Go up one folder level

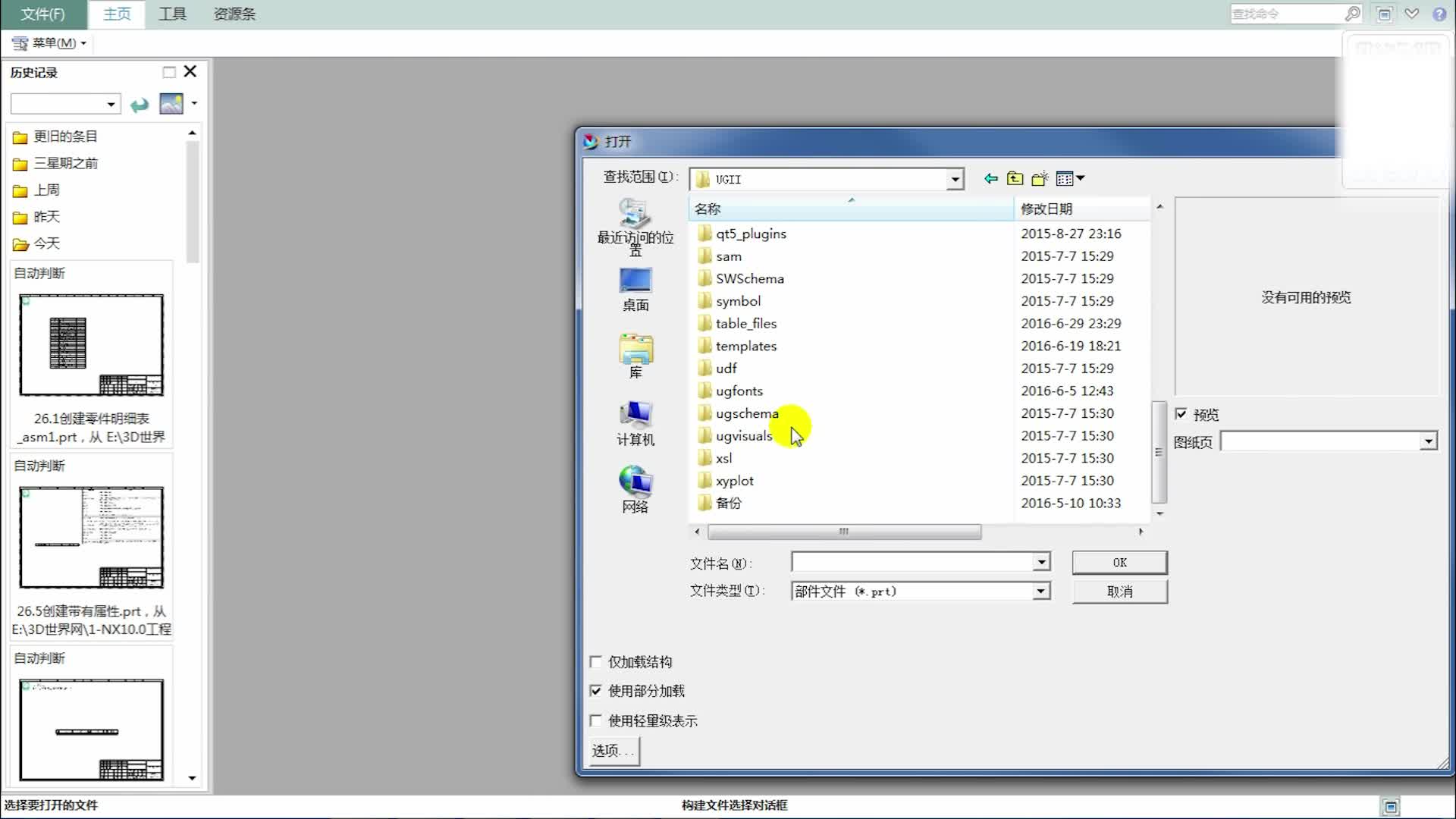[x=1015, y=179]
